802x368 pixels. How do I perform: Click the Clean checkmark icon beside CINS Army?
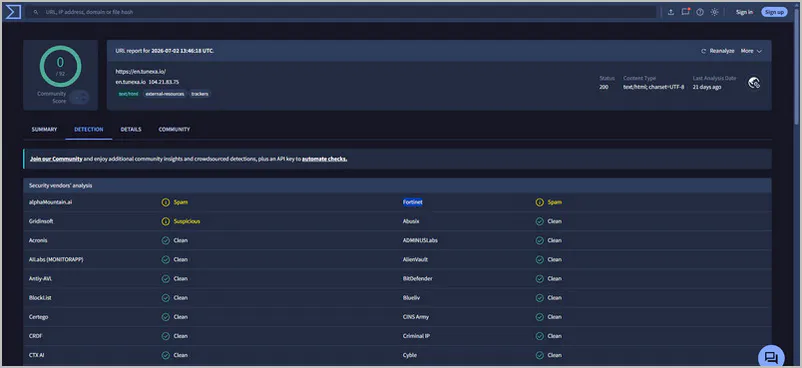coord(539,317)
